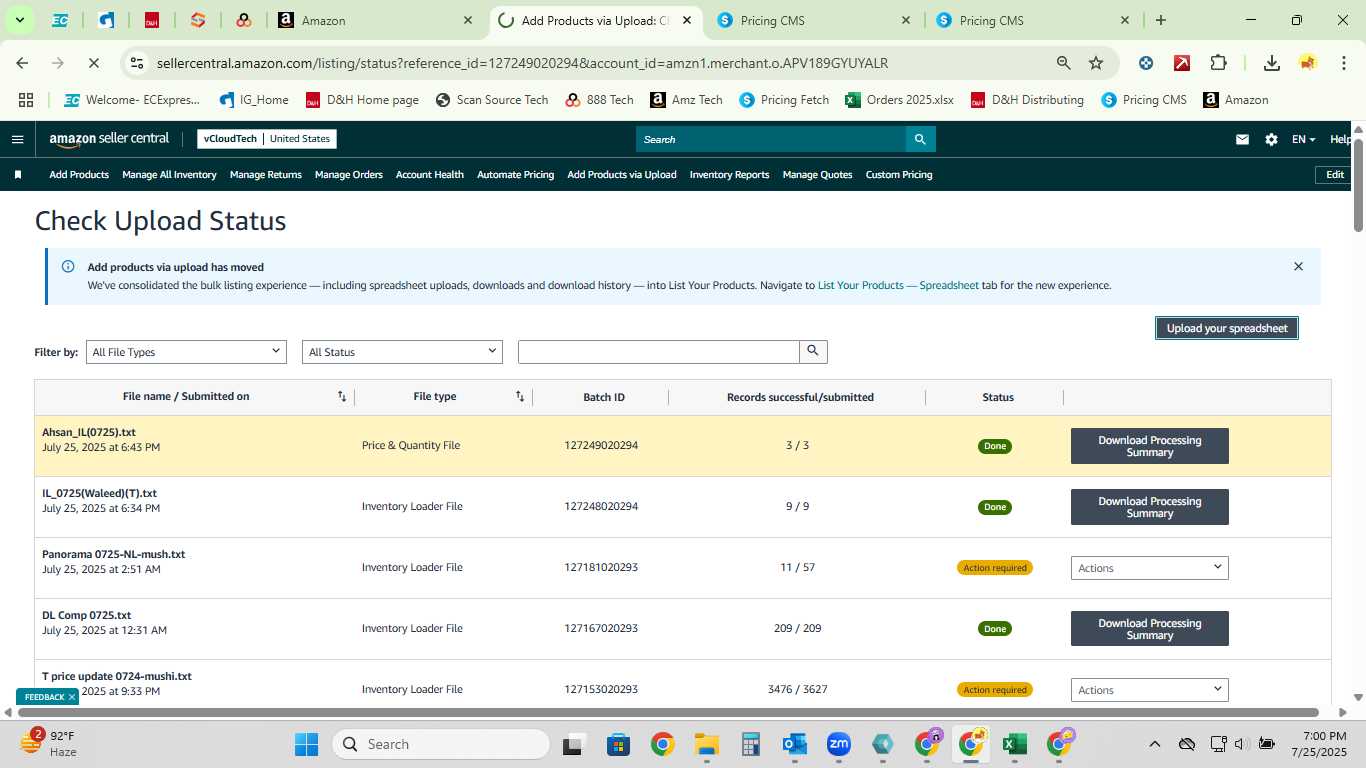Download Processing Summary for DL Comp 0725.txt
Viewport: 1366px width, 768px height.
coord(1150,629)
